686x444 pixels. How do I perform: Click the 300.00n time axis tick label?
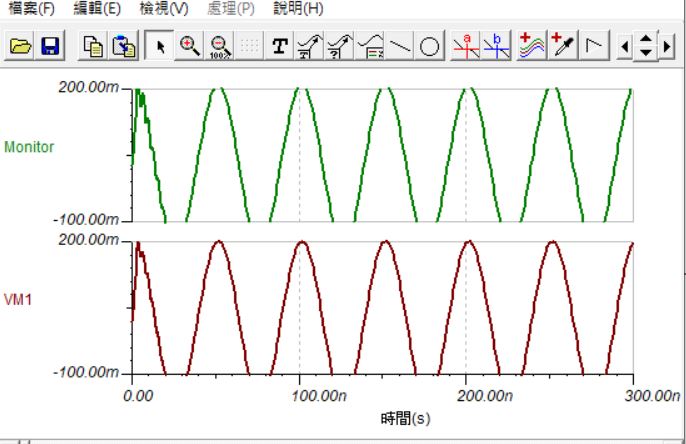pos(652,396)
